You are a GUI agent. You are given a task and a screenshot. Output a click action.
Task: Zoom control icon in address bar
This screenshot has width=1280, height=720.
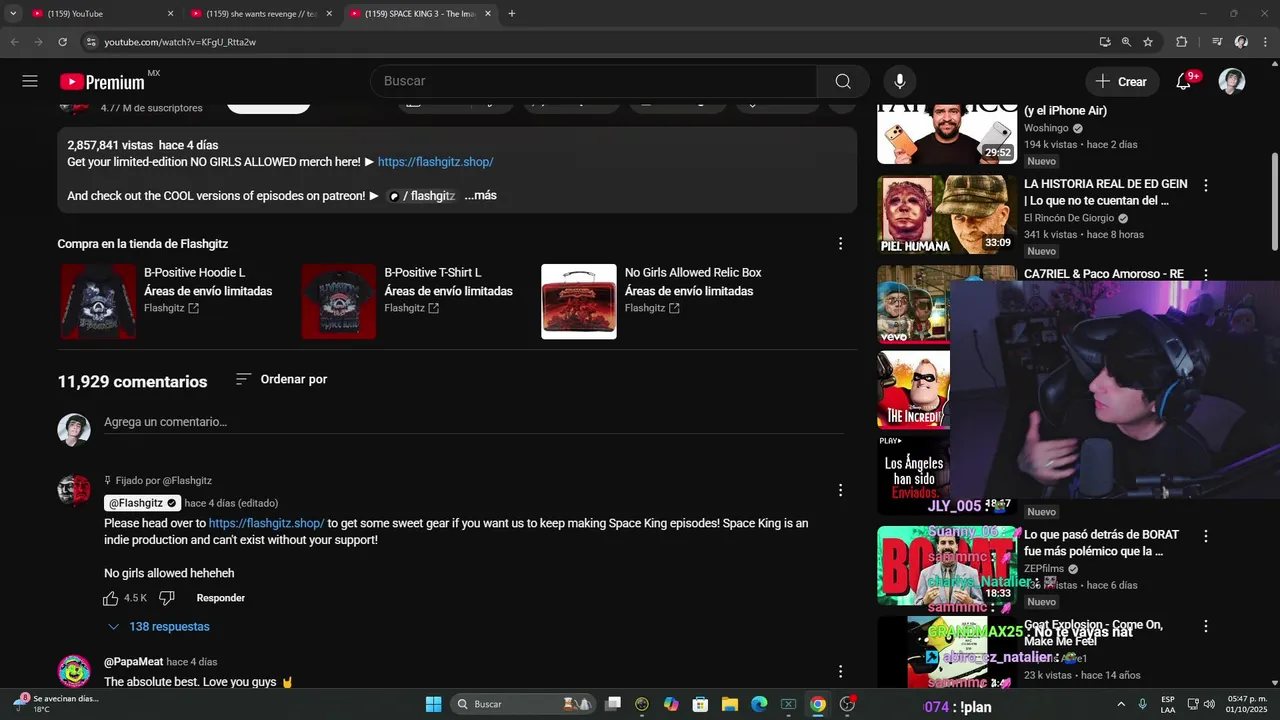point(1126,42)
